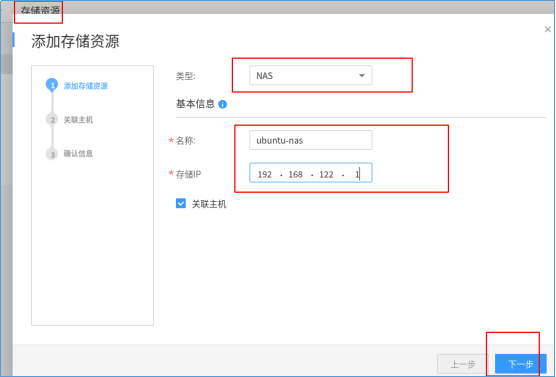Click the info icon beside 基本信息
Viewport: 556px width, 377px height.
coord(222,104)
